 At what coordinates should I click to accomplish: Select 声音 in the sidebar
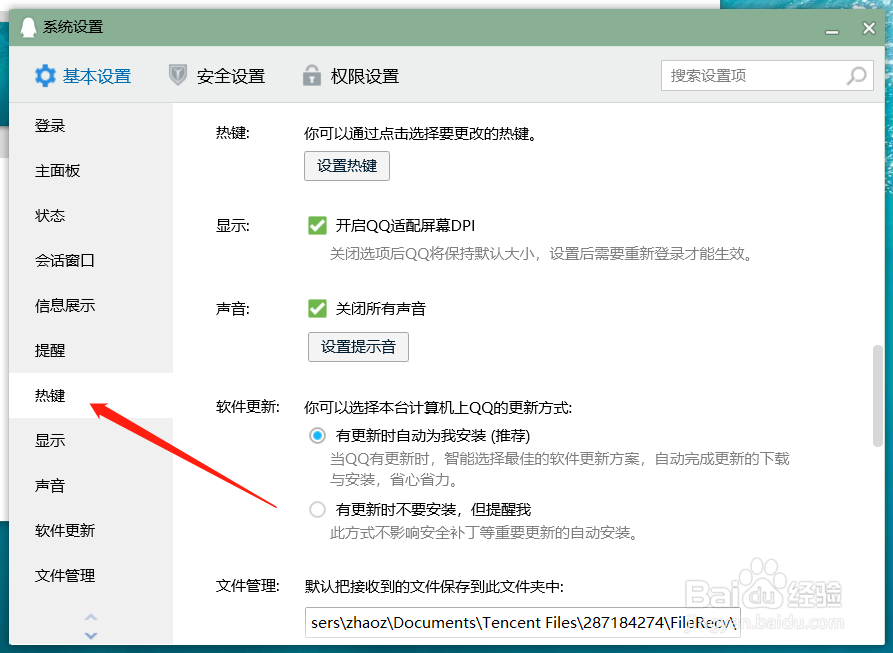click(91, 486)
